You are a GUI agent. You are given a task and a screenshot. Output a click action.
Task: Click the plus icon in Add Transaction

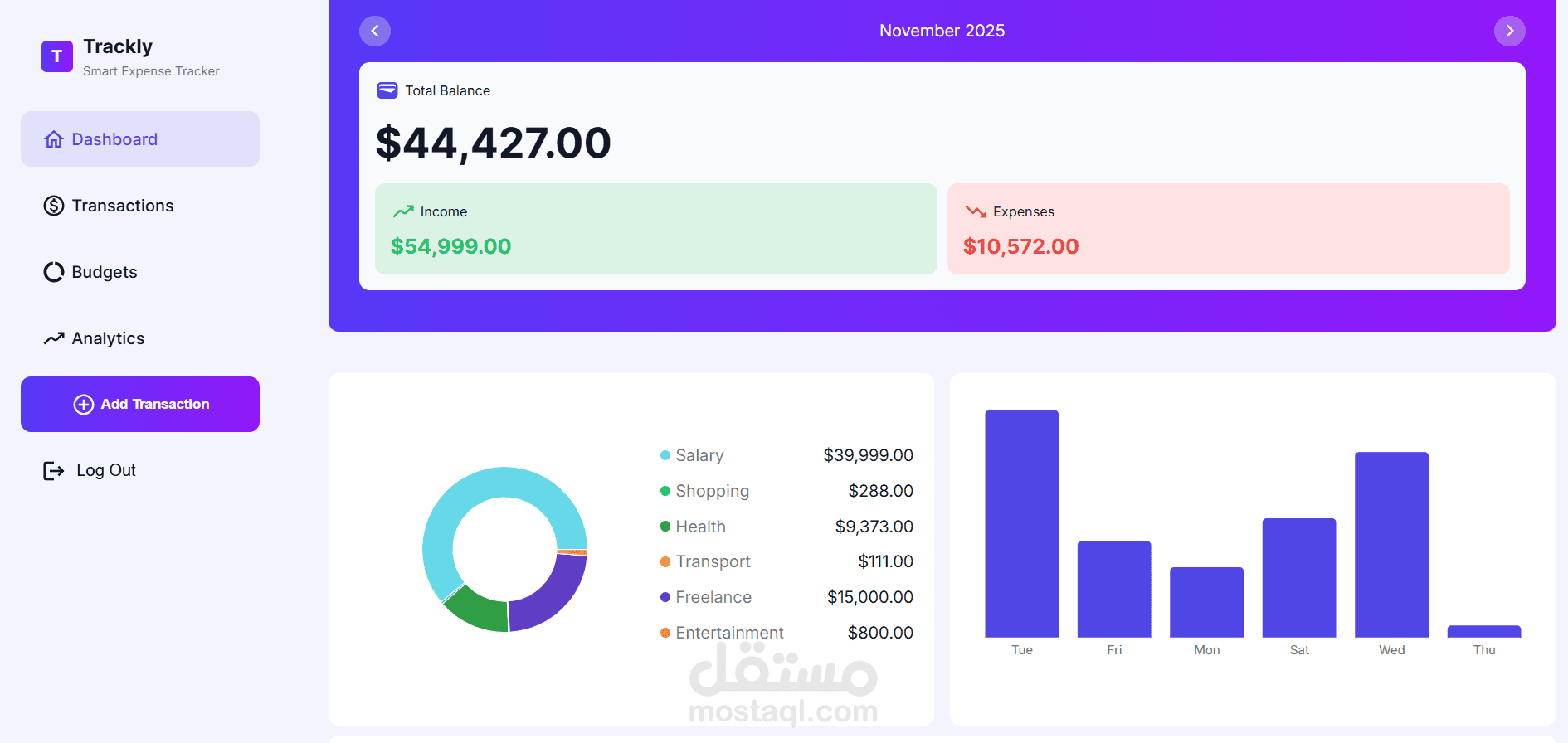point(84,404)
